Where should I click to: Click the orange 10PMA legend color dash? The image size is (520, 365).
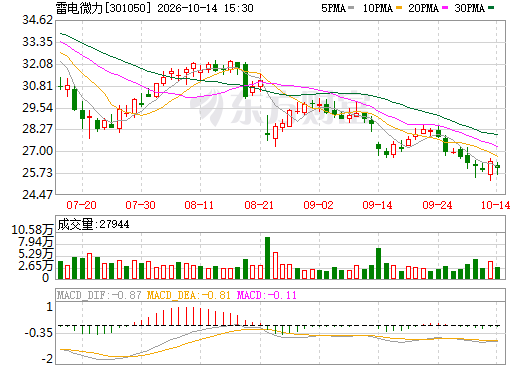398,7
